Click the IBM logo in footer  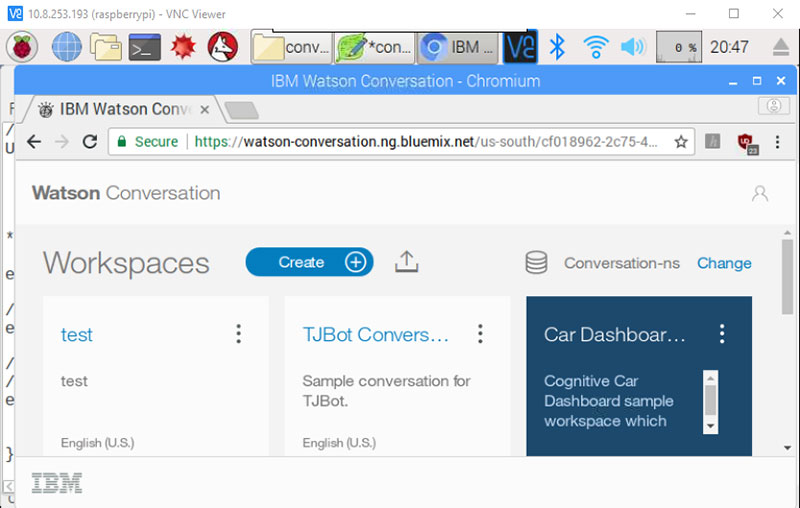(57, 483)
